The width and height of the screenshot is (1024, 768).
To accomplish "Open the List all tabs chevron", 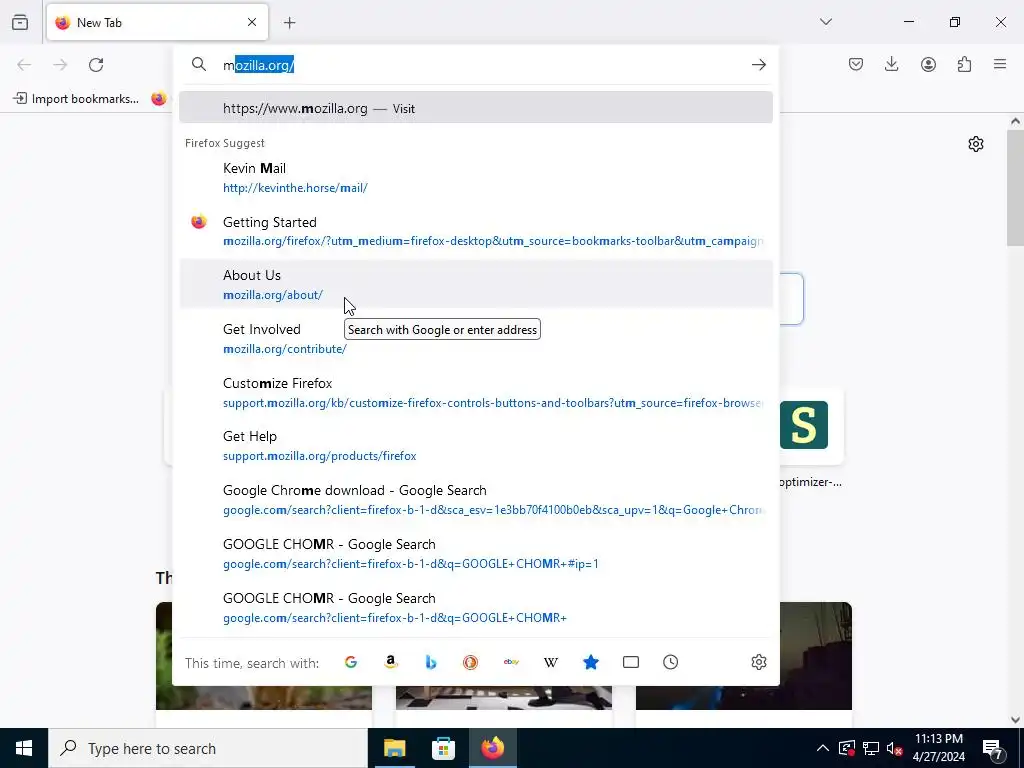I will pyautogui.click(x=825, y=22).
